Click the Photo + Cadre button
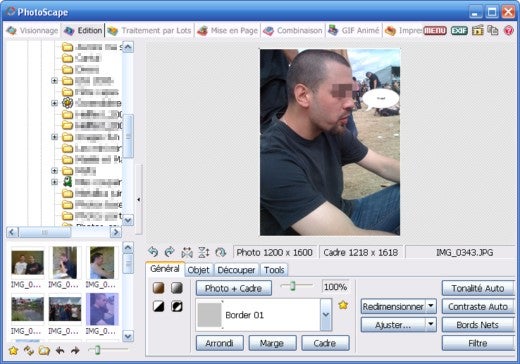 [x=234, y=288]
